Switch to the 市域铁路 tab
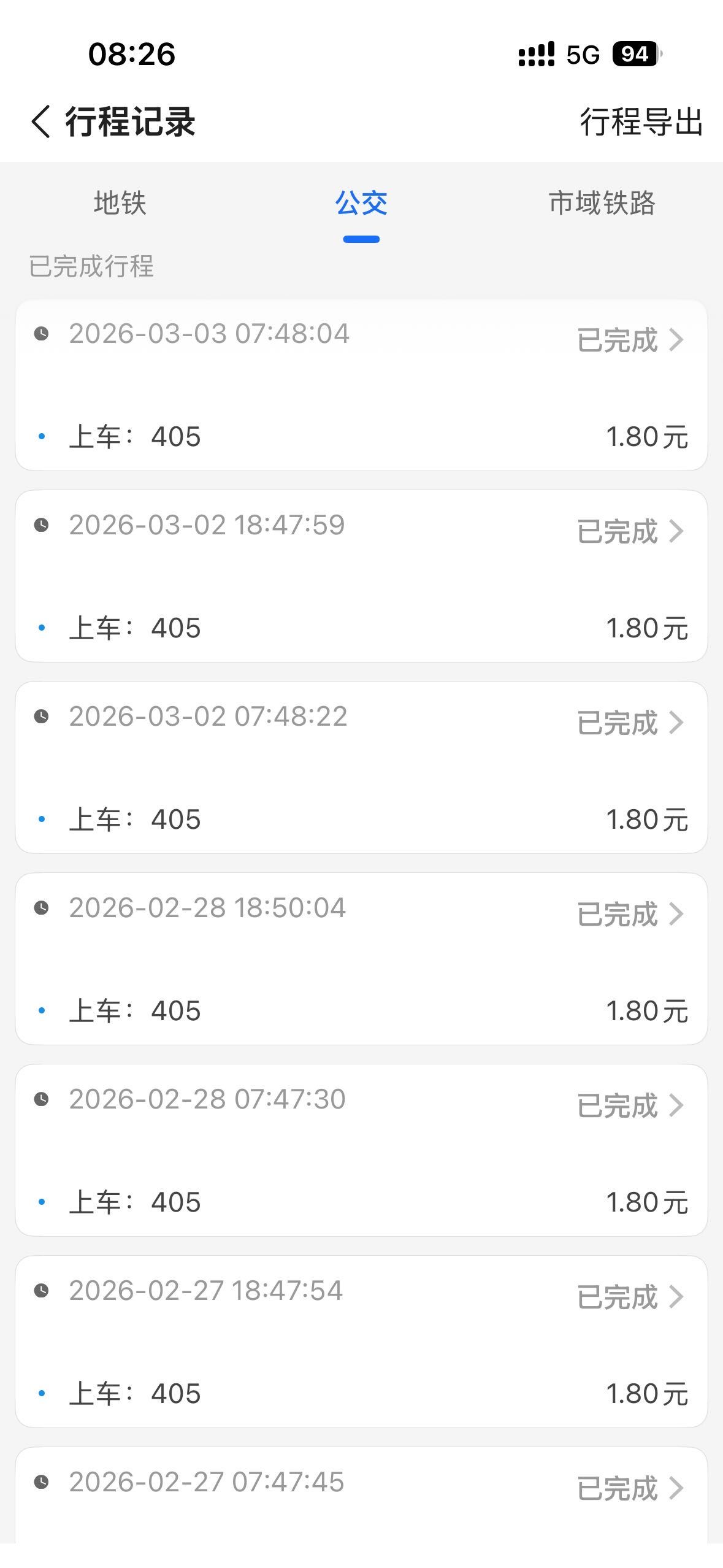The width and height of the screenshot is (723, 1568). coord(602,203)
